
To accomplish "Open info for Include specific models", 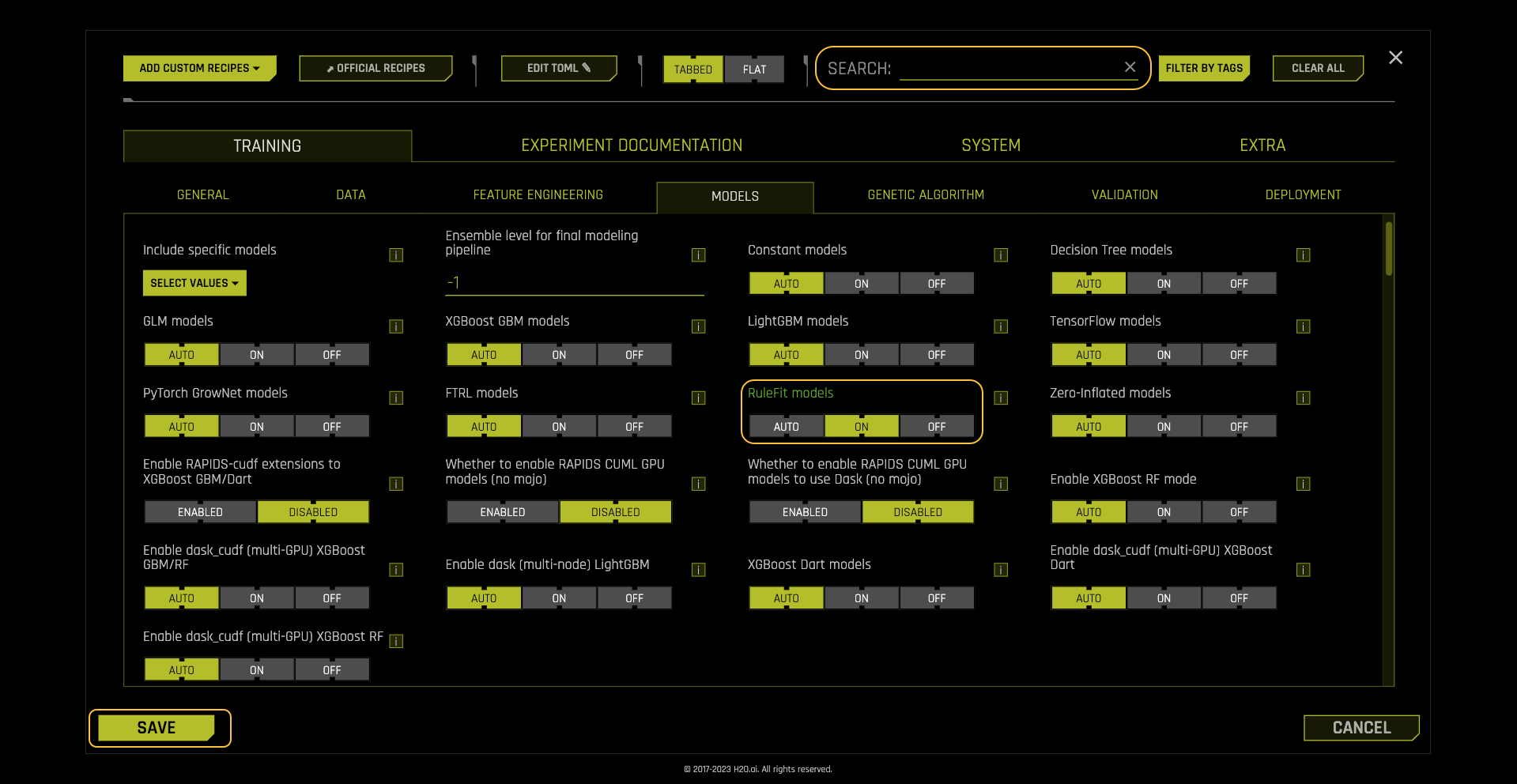I will tap(396, 255).
